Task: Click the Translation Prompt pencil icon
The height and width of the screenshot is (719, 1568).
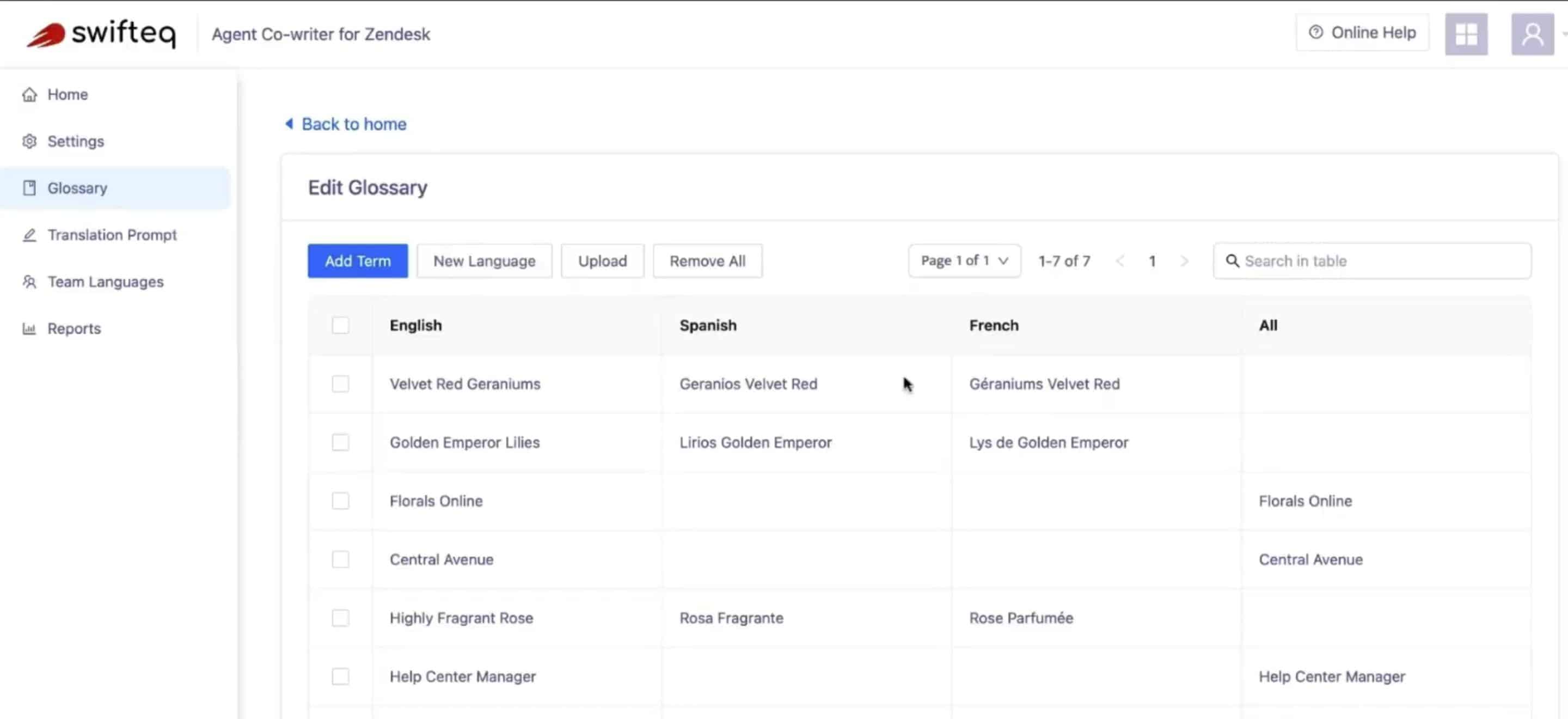Action: click(29, 235)
